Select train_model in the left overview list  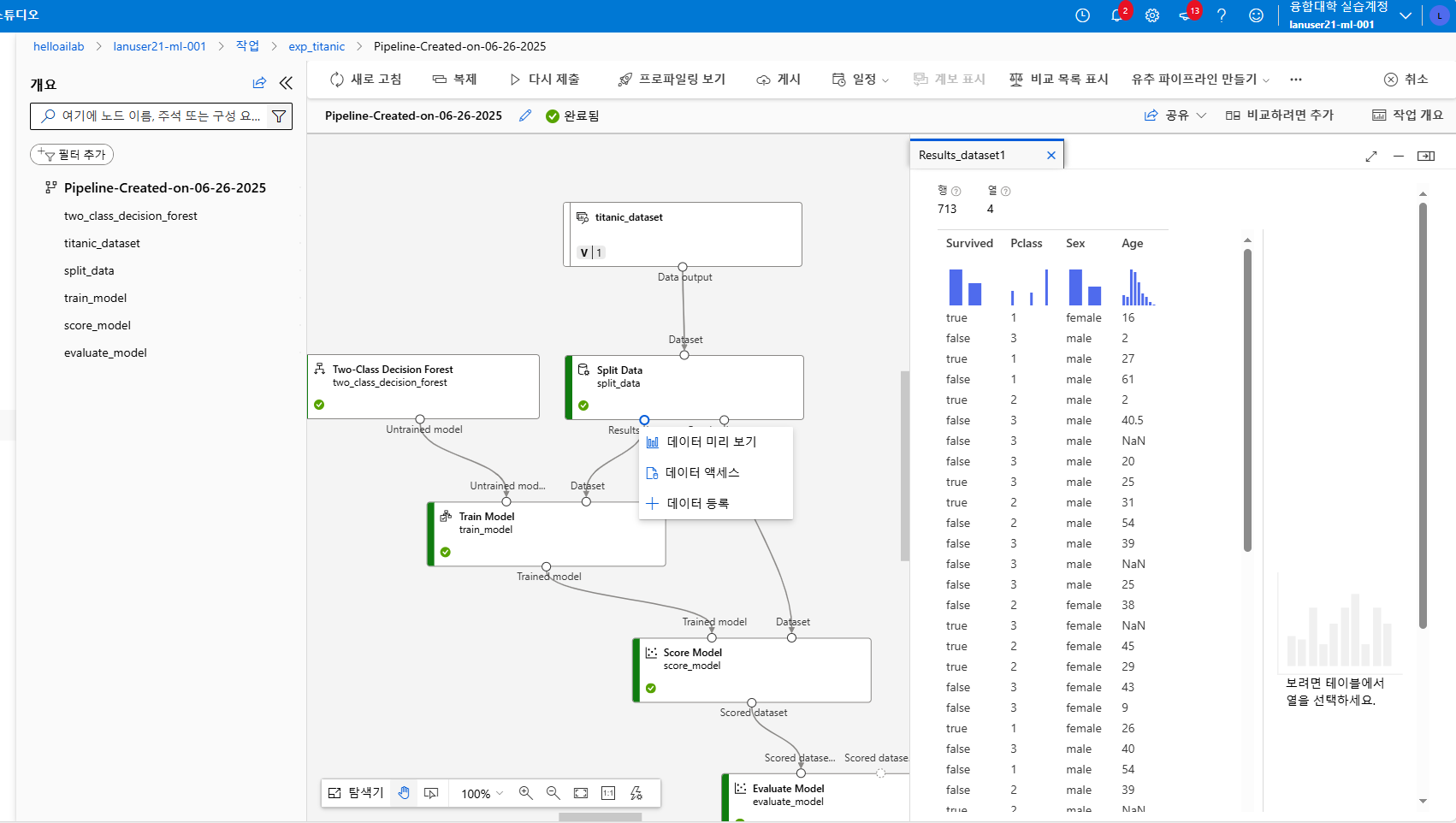(95, 298)
